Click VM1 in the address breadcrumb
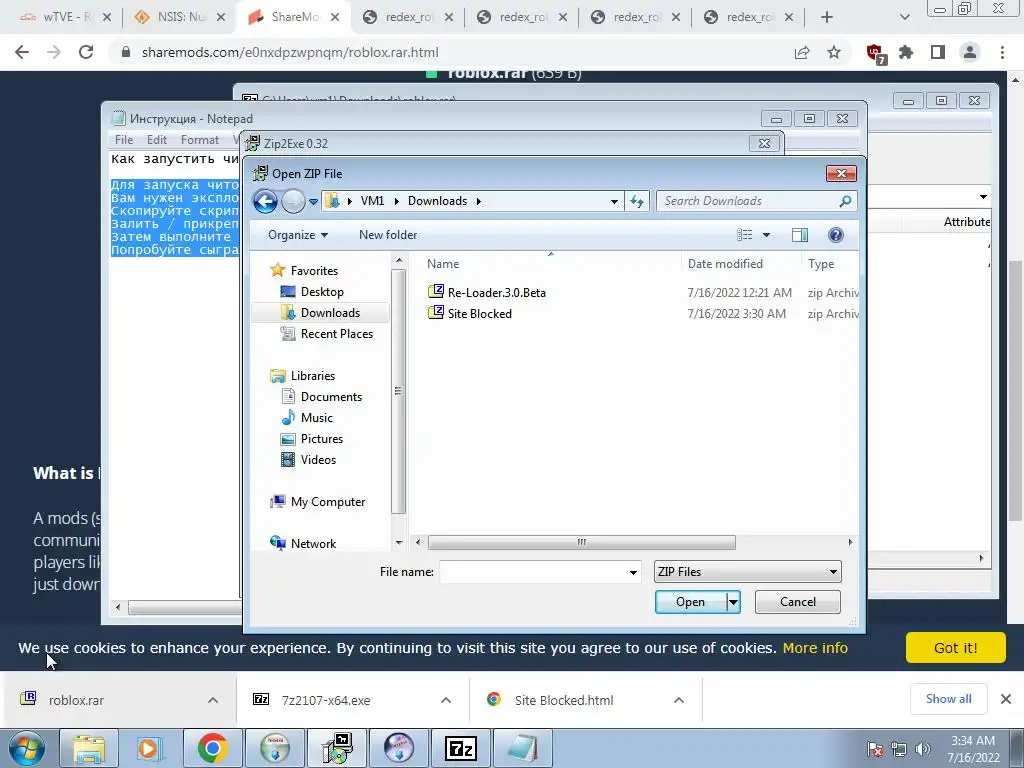 372,201
